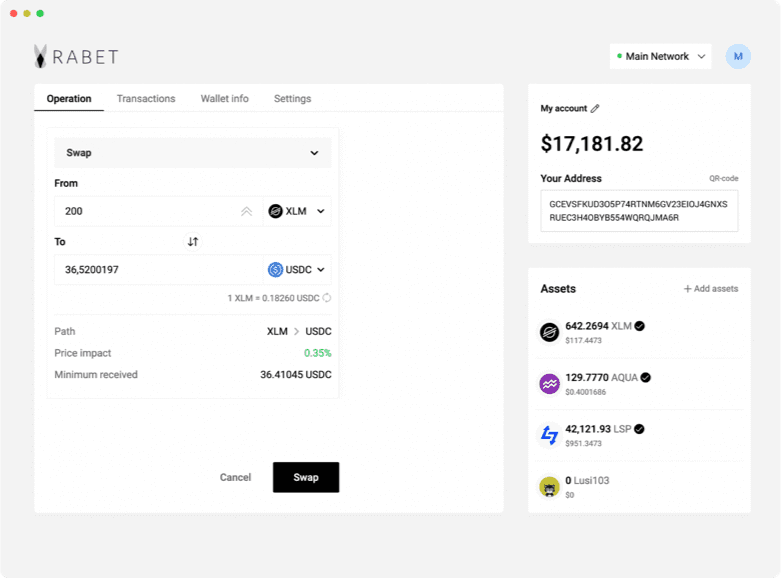The width and height of the screenshot is (782, 578).
Task: Switch to the Transactions tab
Action: tap(146, 99)
